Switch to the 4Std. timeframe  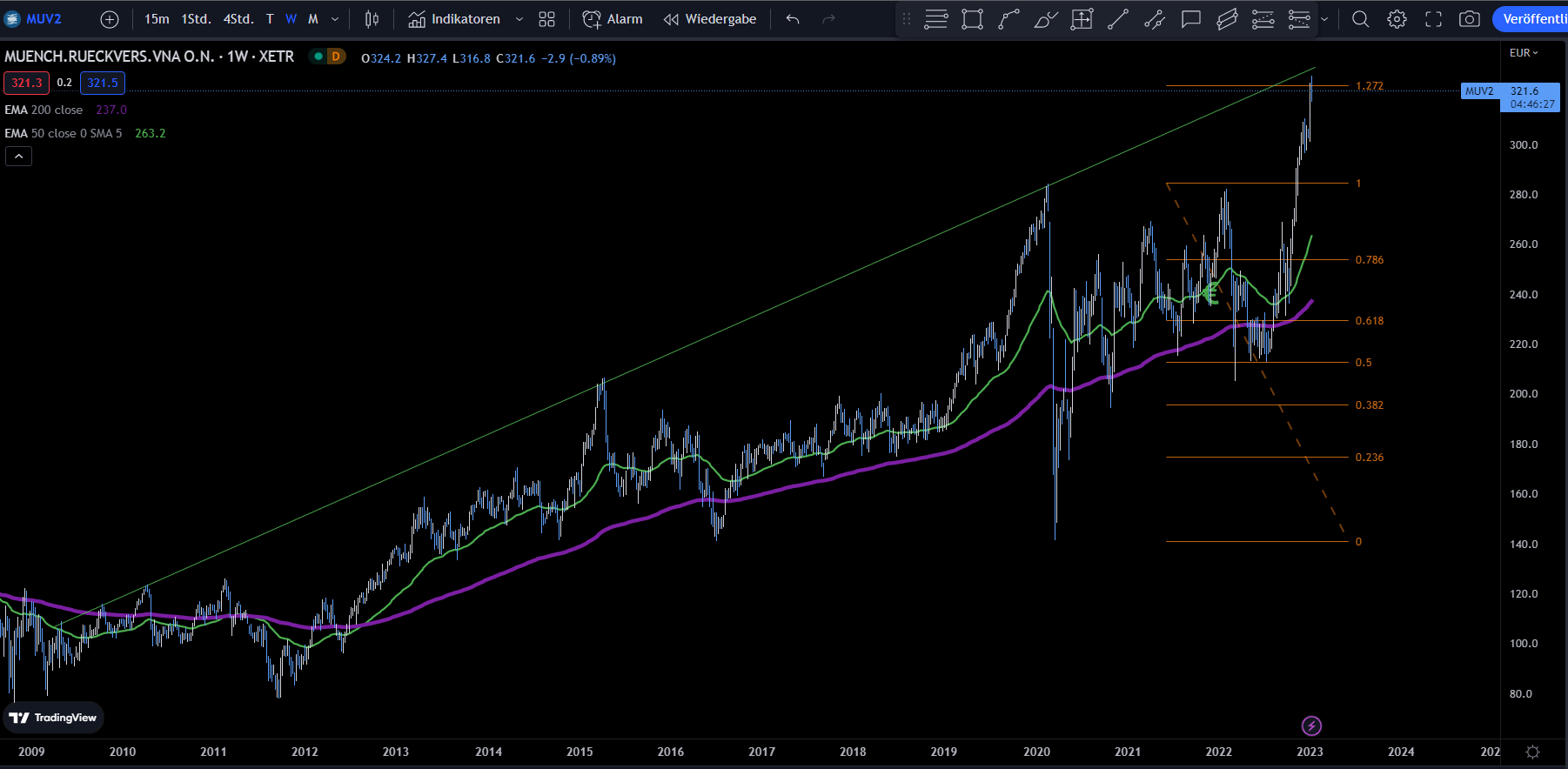tap(238, 19)
